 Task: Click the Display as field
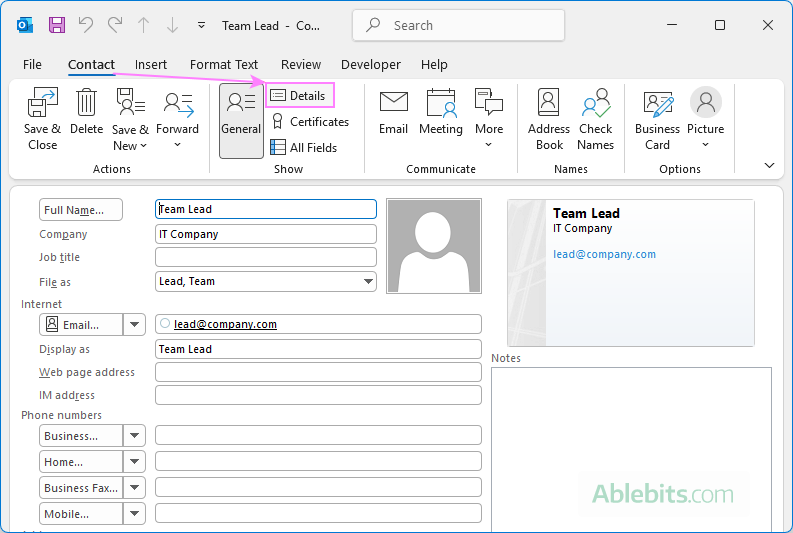tap(318, 349)
